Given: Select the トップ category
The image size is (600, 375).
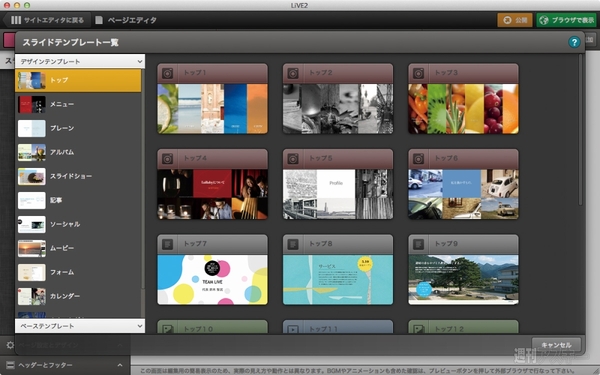Looking at the screenshot, I should click(x=78, y=80).
